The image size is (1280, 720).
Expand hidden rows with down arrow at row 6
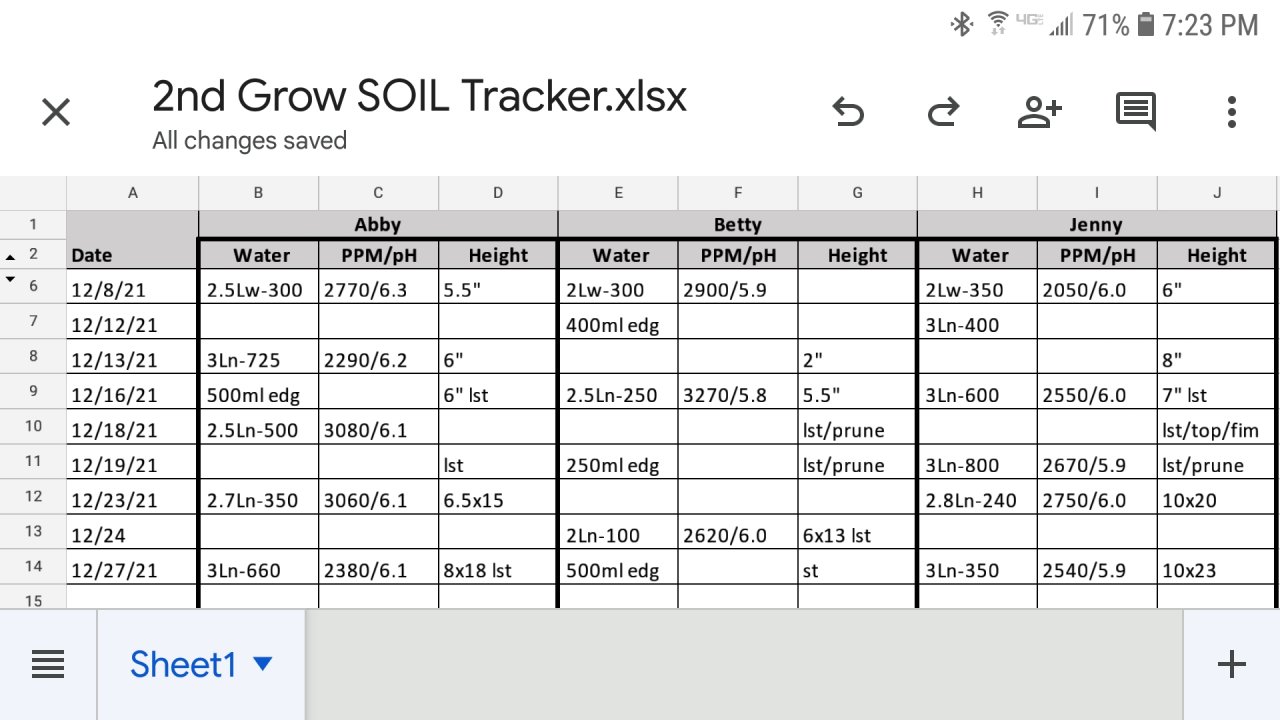11,280
